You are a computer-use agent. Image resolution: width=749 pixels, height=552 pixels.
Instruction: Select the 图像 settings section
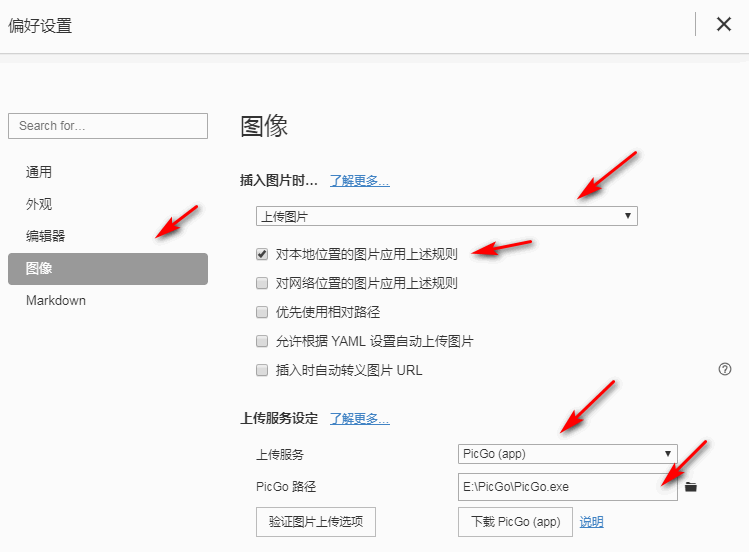click(108, 269)
